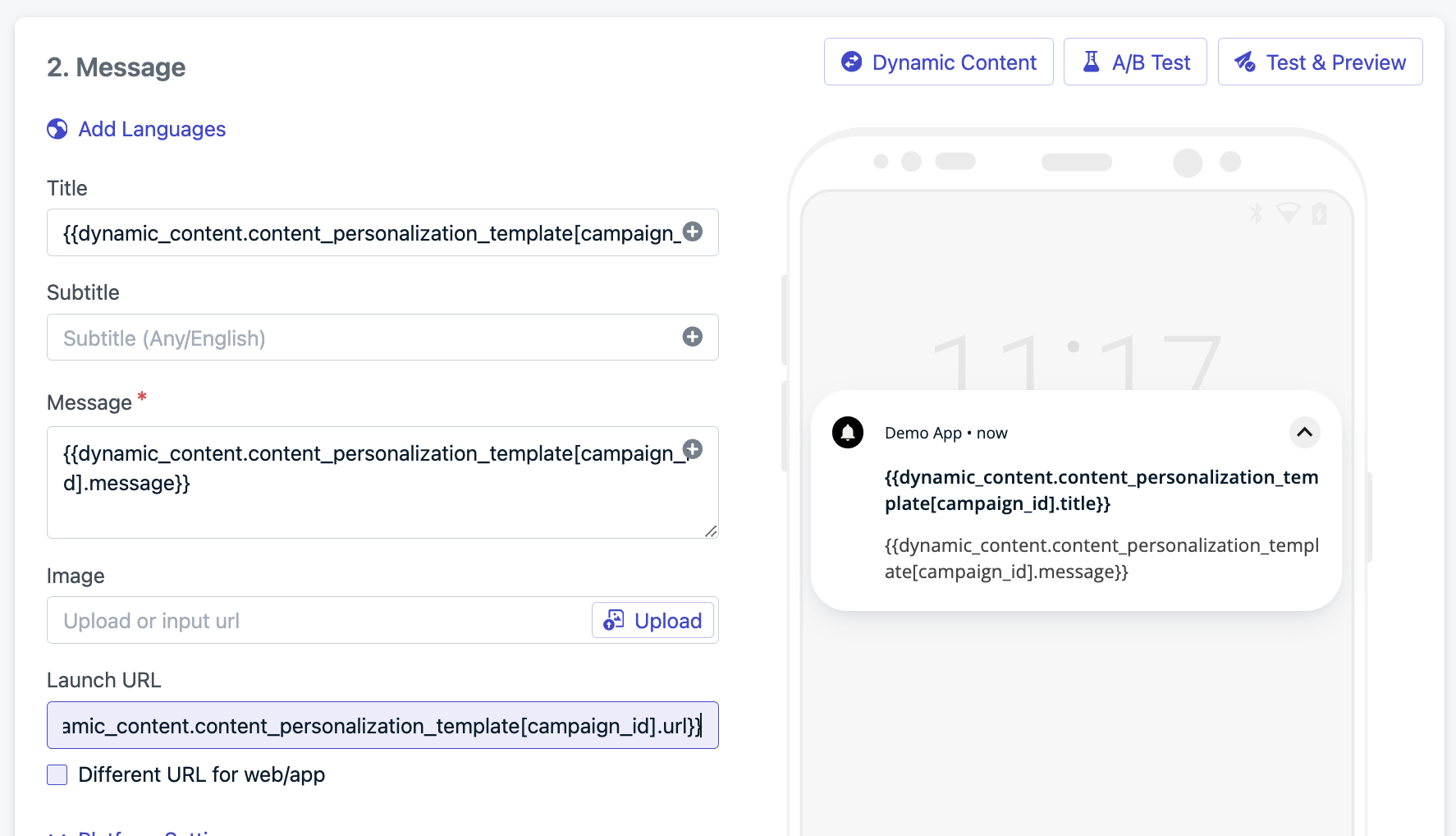This screenshot has width=1456, height=836.
Task: Focus the Launch URL input field
Action: coord(382,725)
